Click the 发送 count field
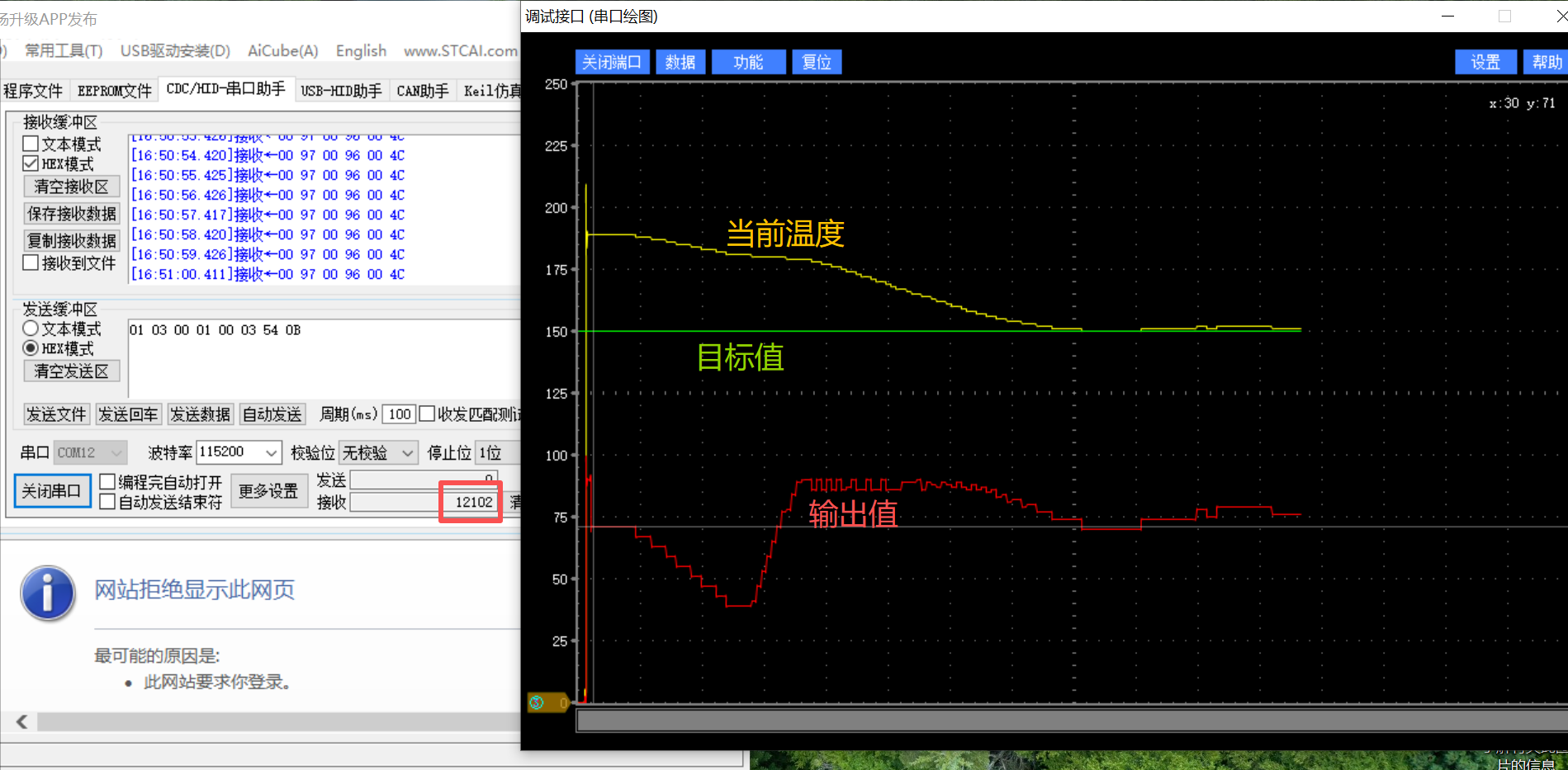 424,479
